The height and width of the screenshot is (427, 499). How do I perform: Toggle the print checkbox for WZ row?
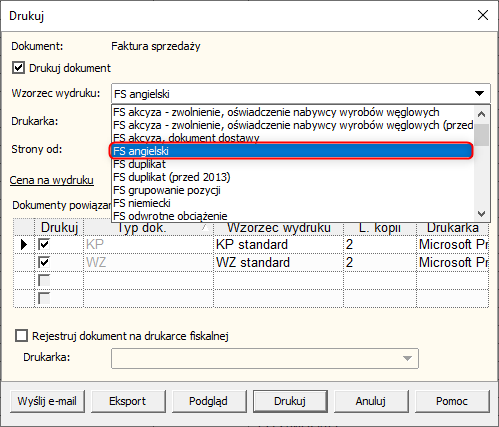click(x=44, y=262)
